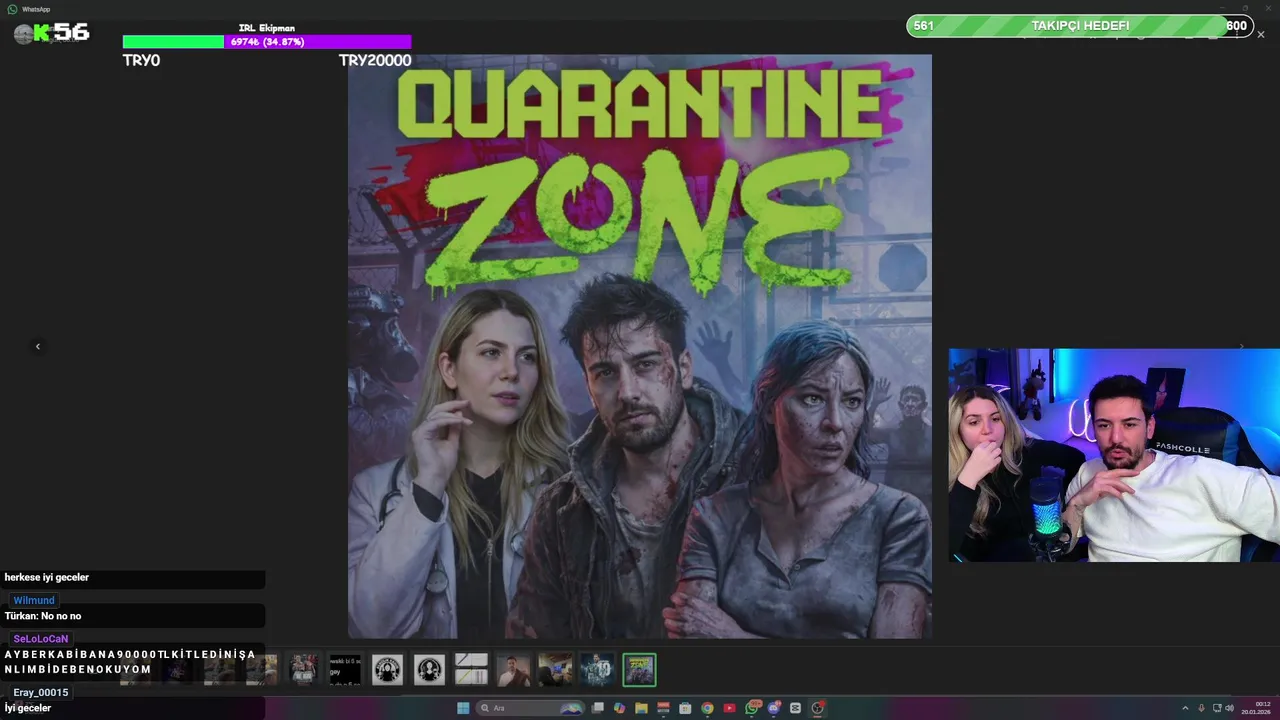Select football player number 10 thumbnail
The image size is (1280, 720).
[597, 669]
